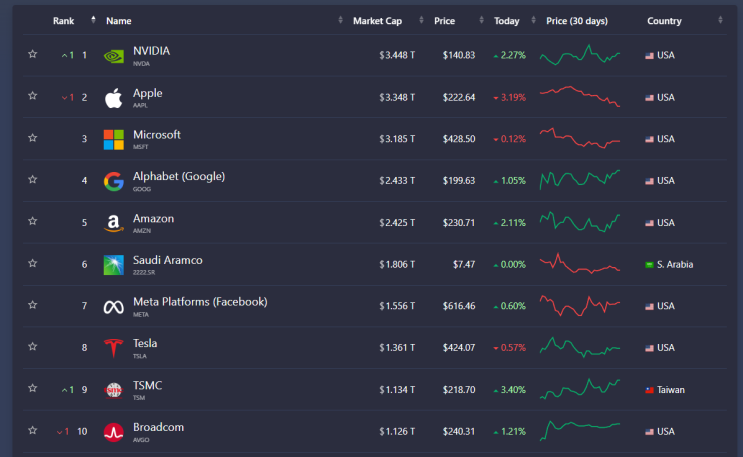This screenshot has width=743, height=457.
Task: Click the Microsoft logo icon
Action: 114,140
